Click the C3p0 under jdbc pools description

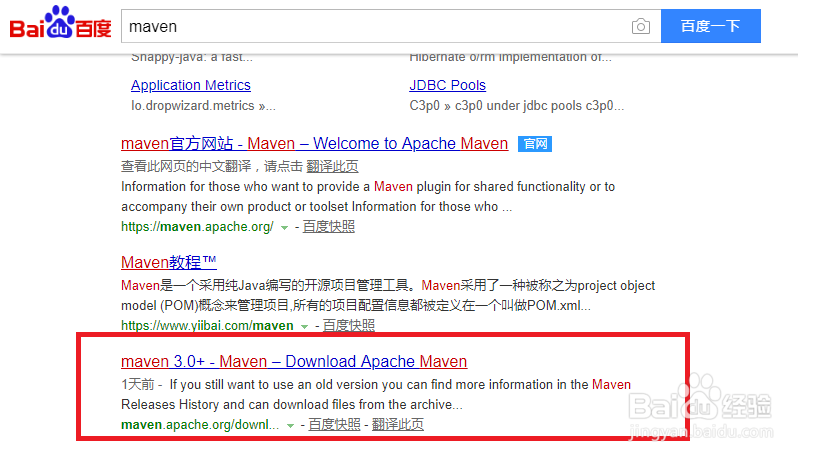[x=517, y=106]
